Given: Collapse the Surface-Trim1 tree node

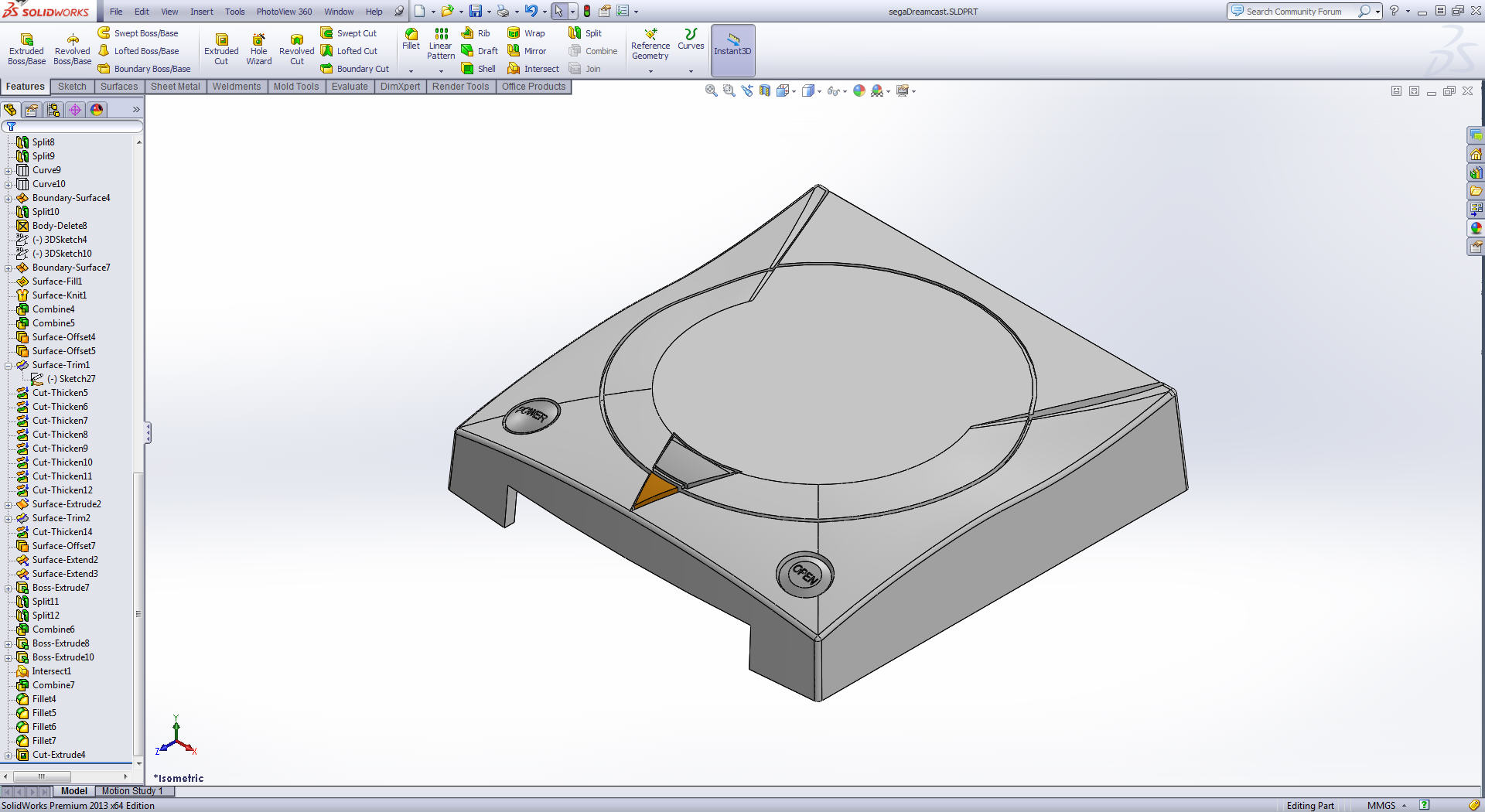Looking at the screenshot, I should click(x=9, y=366).
